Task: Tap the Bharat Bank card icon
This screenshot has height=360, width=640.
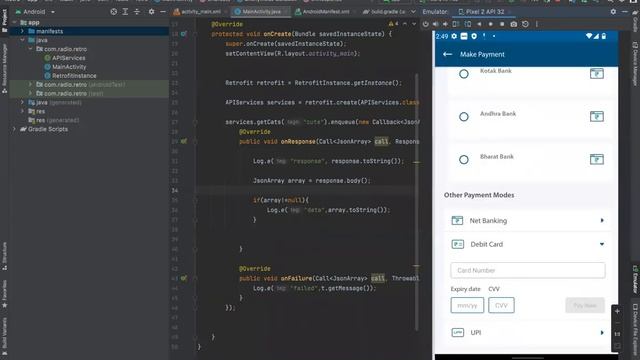Action: [596, 159]
